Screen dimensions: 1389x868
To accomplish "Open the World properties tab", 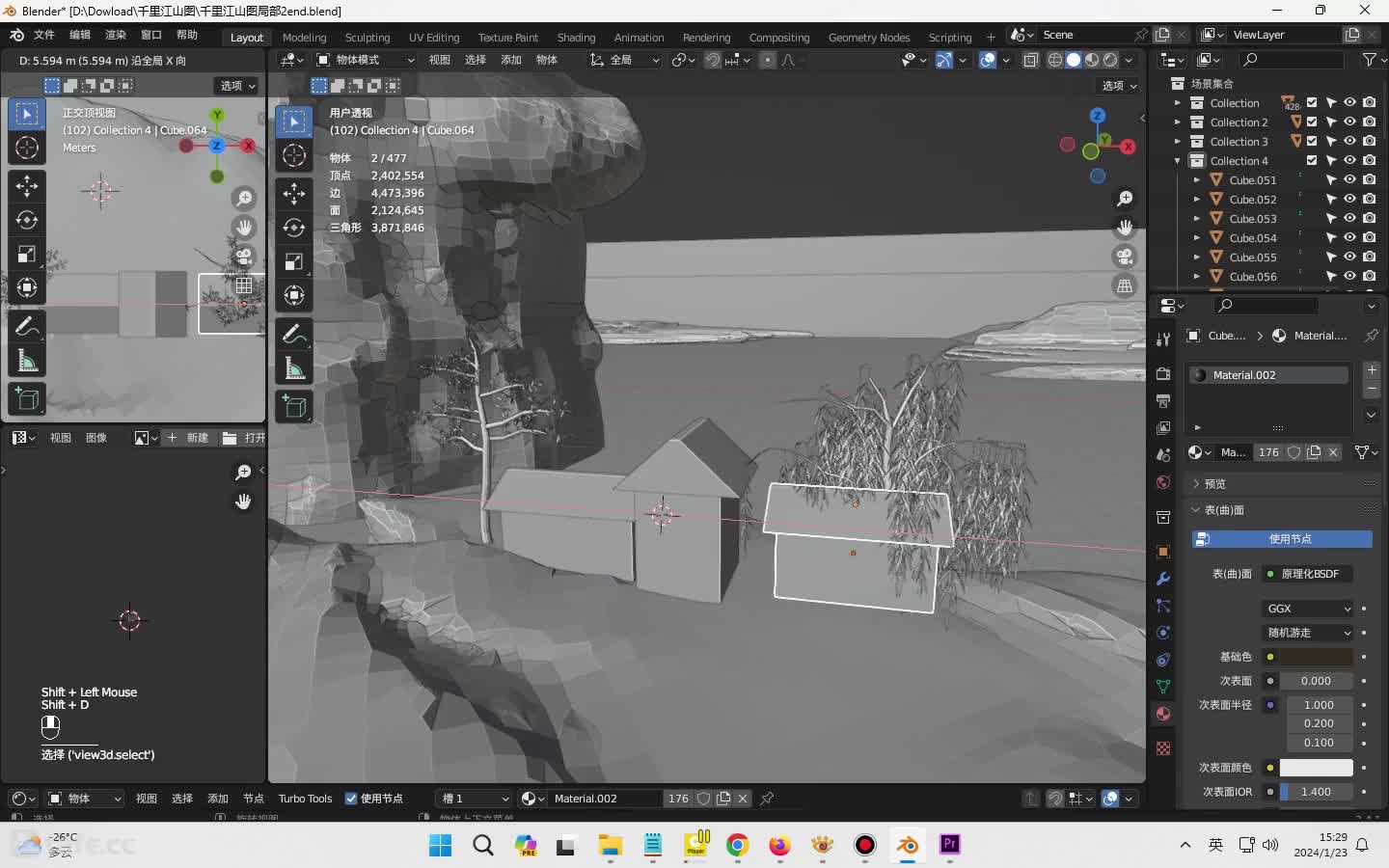I will coord(1163,482).
